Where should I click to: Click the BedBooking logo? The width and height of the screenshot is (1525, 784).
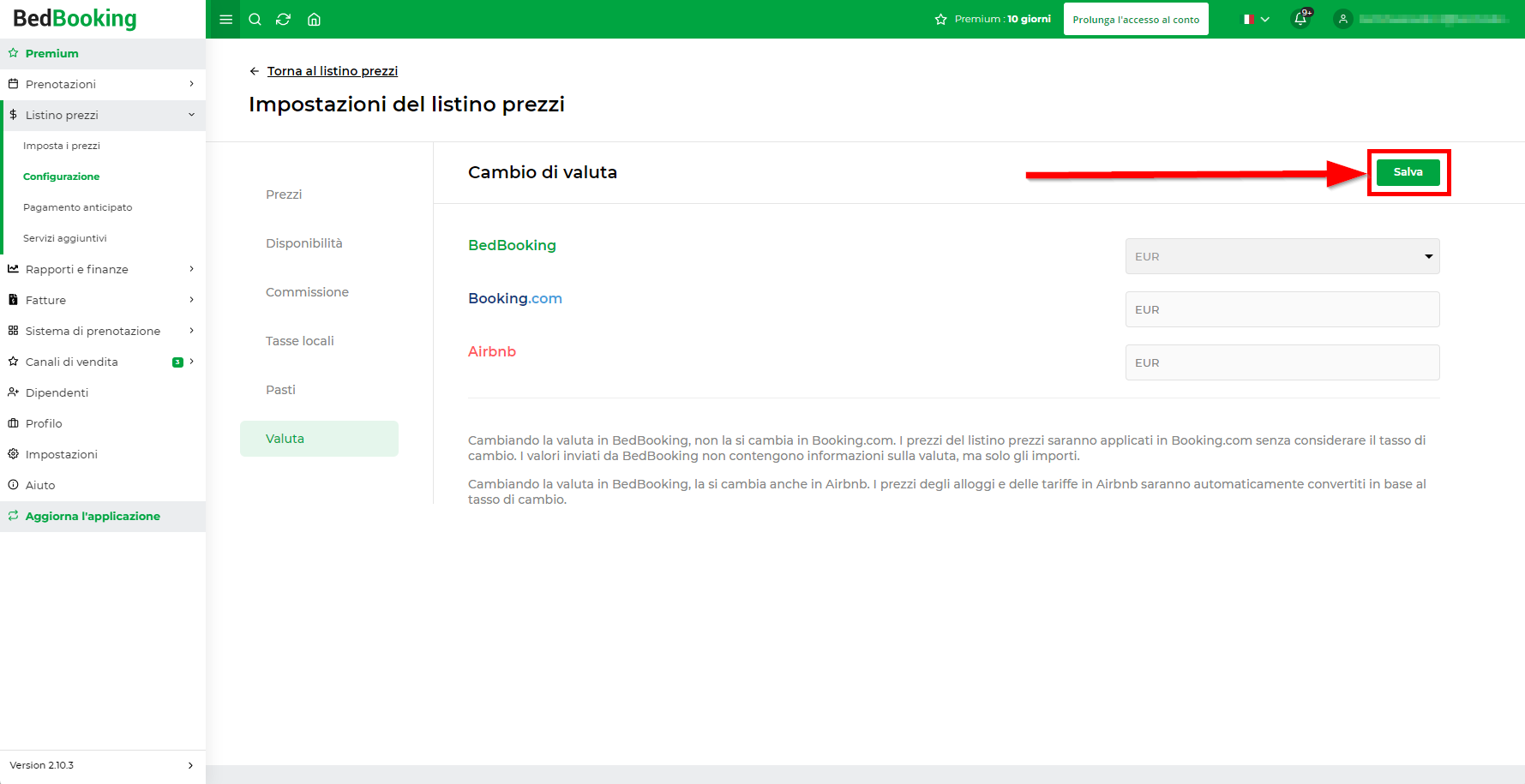75,19
